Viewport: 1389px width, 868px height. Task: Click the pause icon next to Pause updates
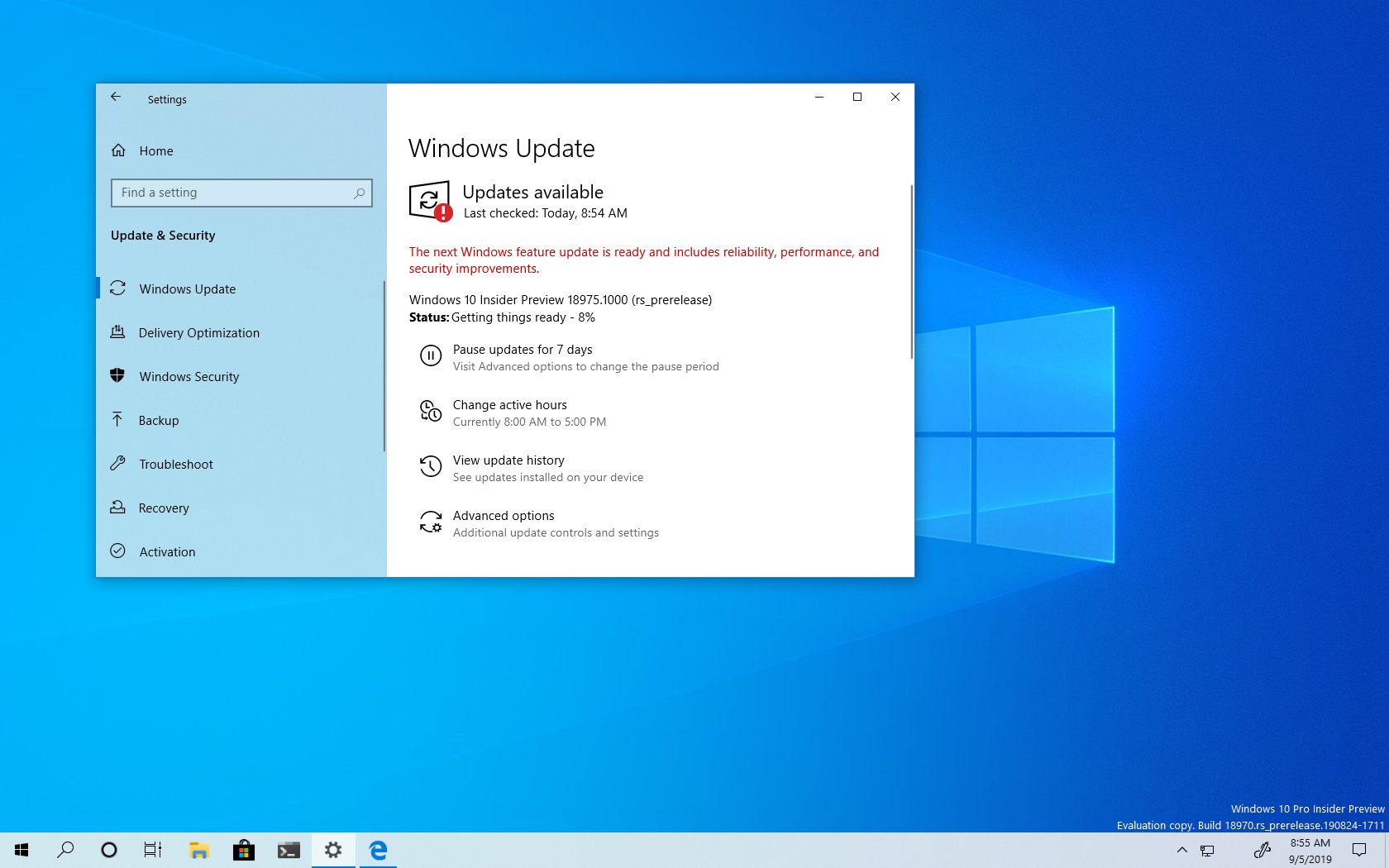point(430,355)
